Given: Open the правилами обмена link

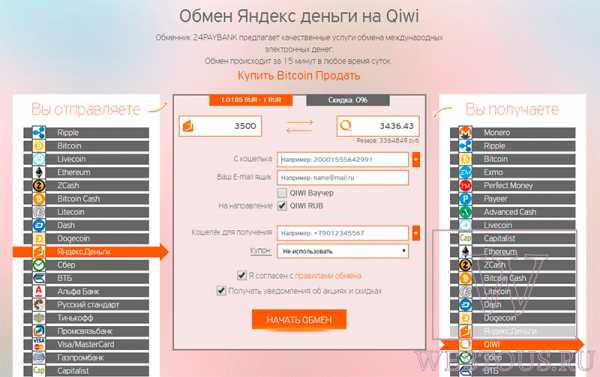Looking at the screenshot, I should coord(328,276).
